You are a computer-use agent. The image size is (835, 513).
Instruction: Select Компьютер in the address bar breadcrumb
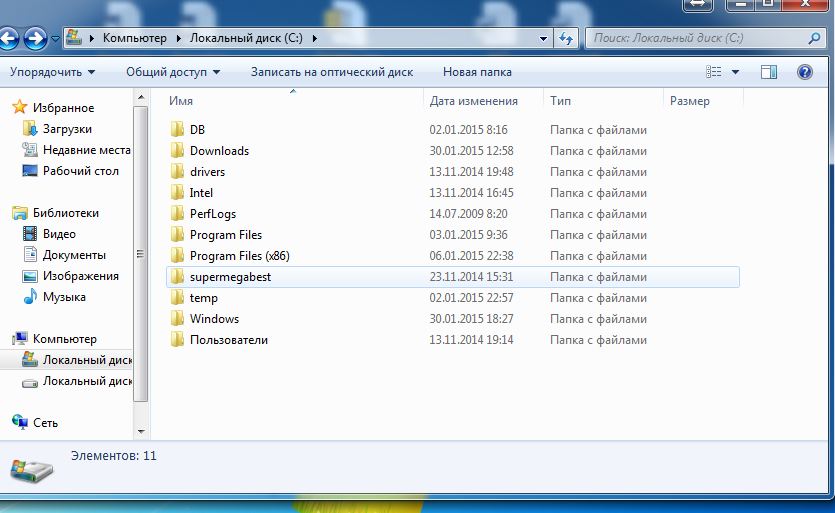click(135, 38)
